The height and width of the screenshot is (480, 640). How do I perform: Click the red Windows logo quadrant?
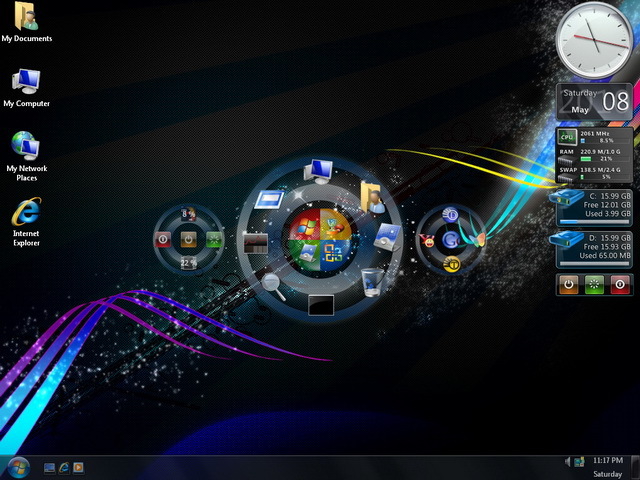click(x=305, y=226)
